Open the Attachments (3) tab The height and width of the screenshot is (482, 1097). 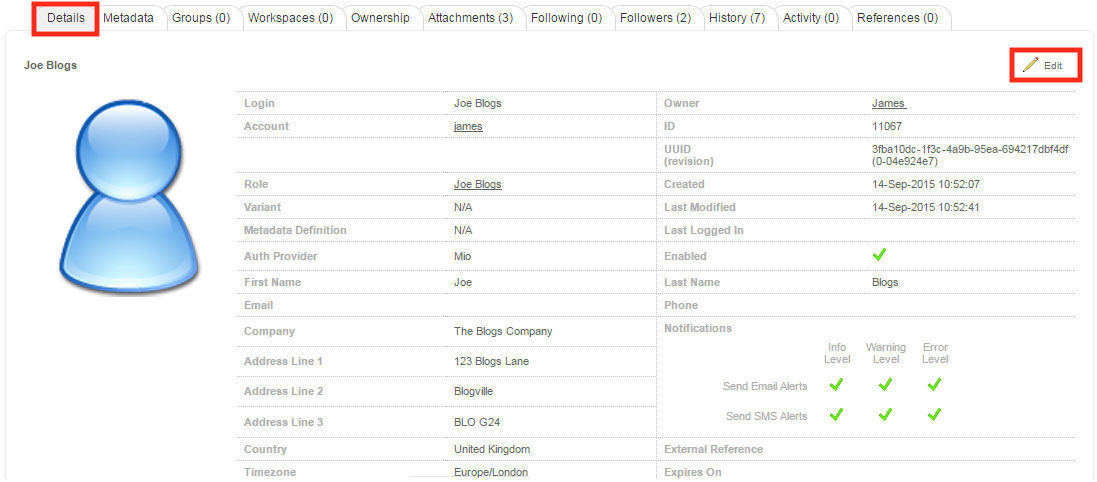pyautogui.click(x=470, y=18)
